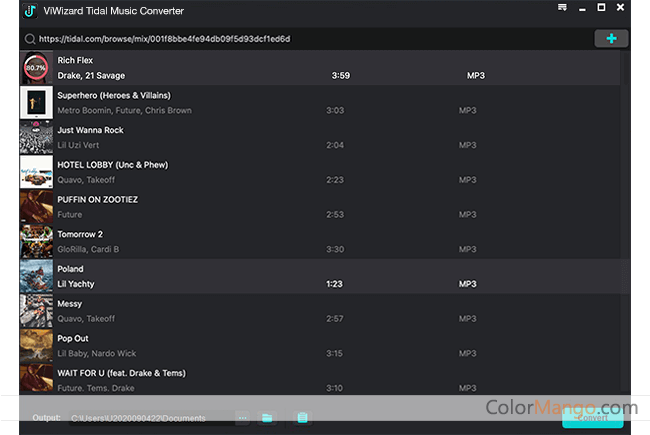Click the Rich Flex progress circle

(x=36, y=68)
